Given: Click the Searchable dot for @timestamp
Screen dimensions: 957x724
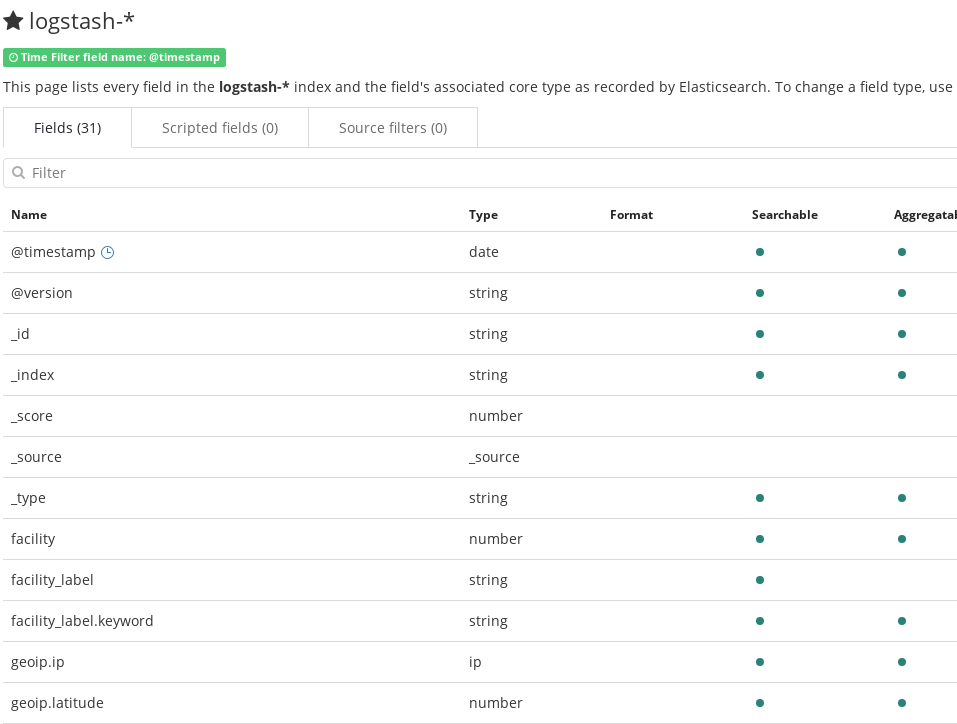Looking at the screenshot, I should coord(760,252).
